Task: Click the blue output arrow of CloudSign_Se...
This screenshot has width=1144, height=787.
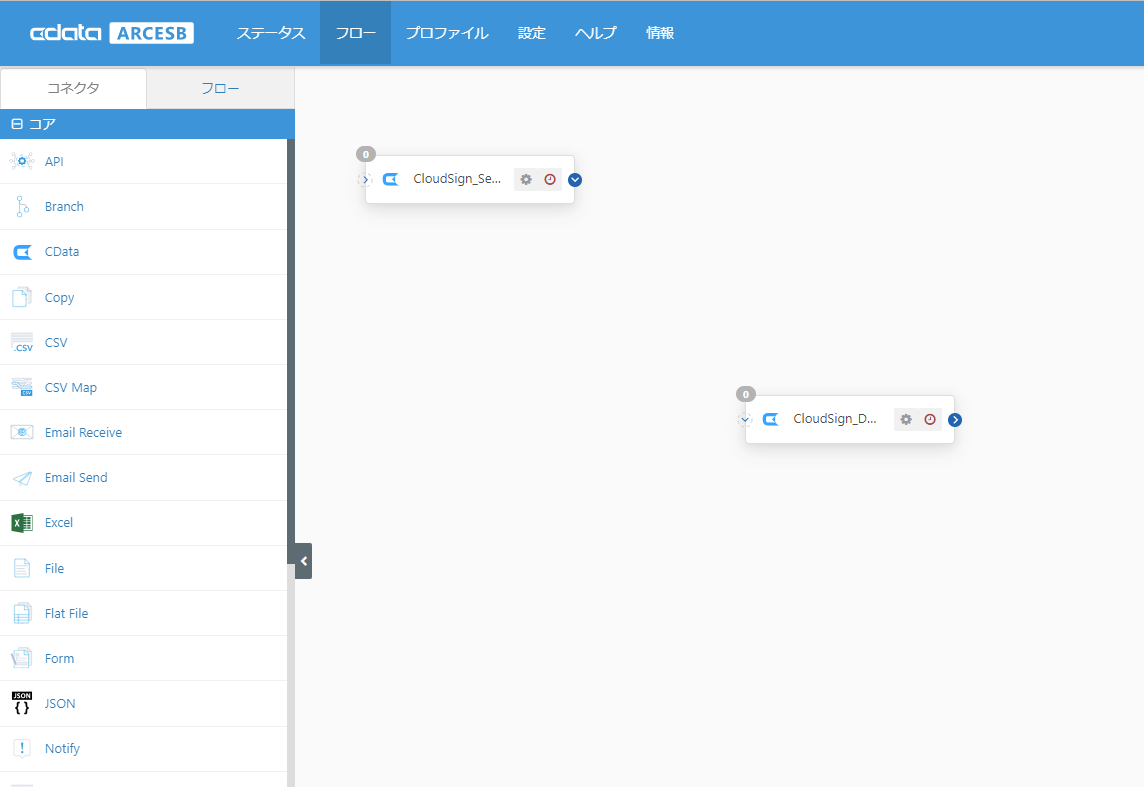Action: [x=575, y=179]
